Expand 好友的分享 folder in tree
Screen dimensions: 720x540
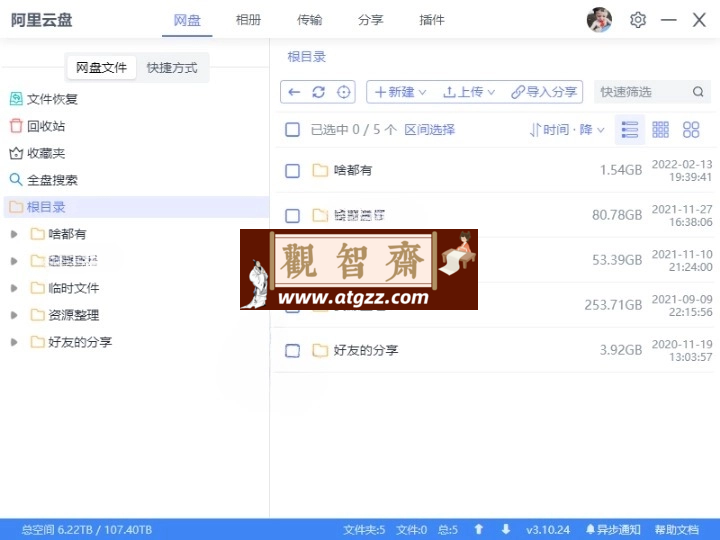click(x=14, y=342)
